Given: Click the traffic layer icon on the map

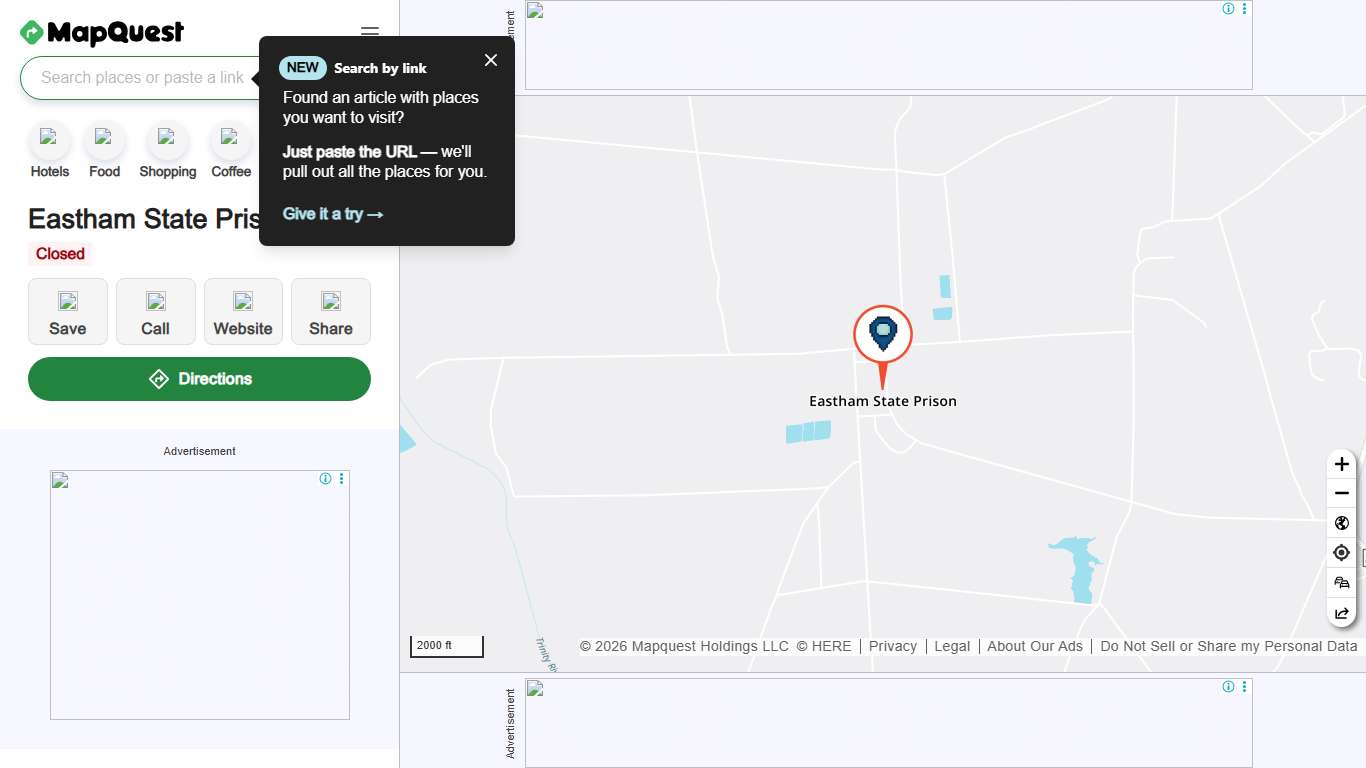Looking at the screenshot, I should 1341,582.
